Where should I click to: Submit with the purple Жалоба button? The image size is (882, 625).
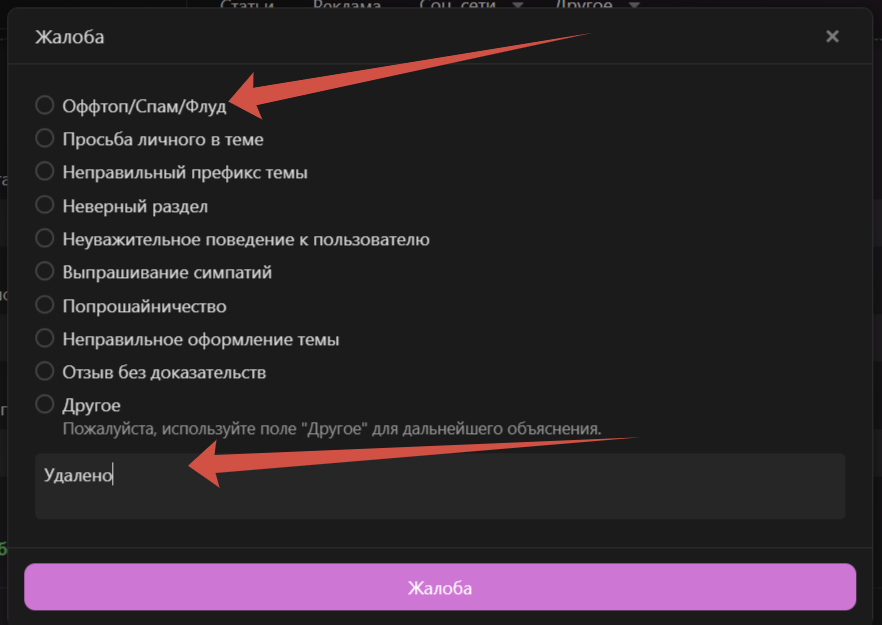(440, 587)
